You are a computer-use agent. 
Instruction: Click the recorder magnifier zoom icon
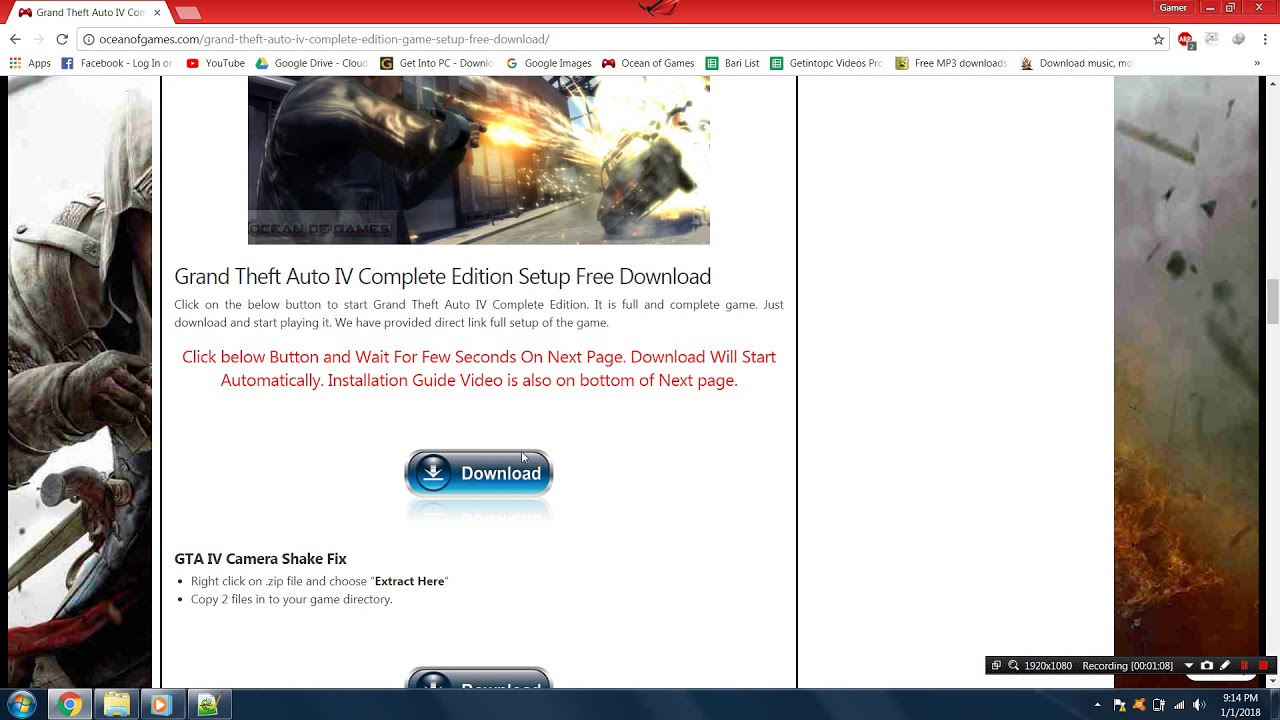1013,665
